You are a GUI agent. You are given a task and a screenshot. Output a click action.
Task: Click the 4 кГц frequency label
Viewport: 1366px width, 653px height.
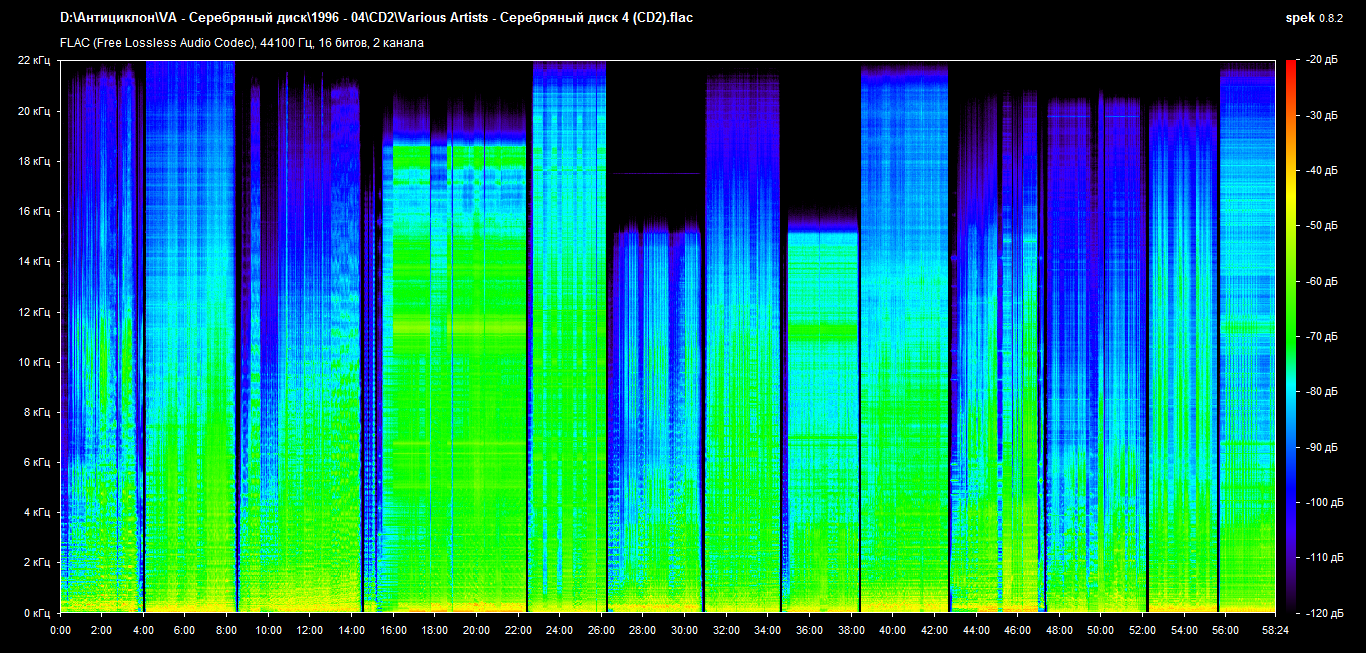[x=37, y=512]
